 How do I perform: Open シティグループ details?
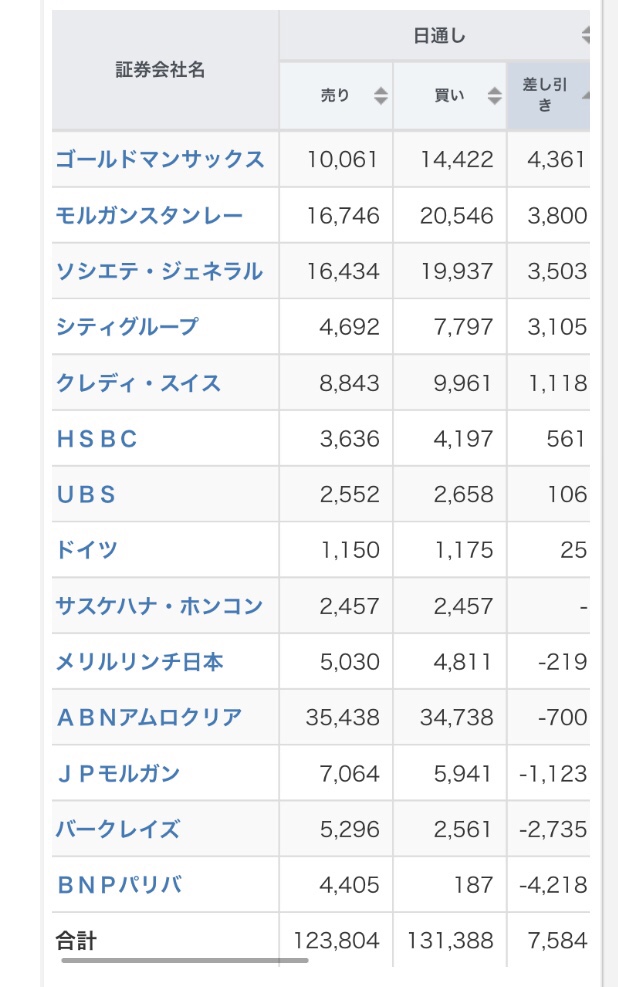127,327
